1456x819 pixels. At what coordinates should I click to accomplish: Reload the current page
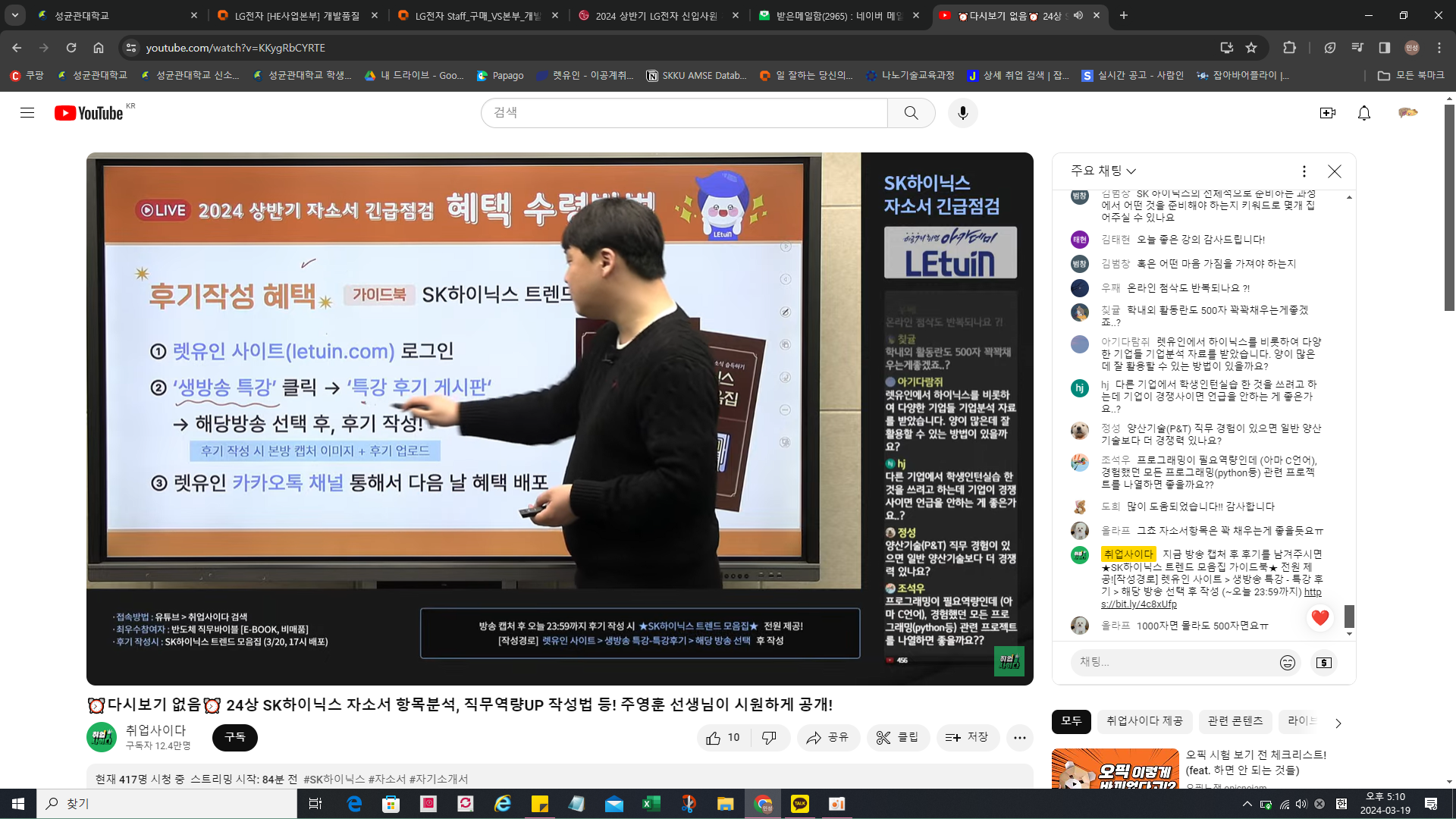(71, 48)
